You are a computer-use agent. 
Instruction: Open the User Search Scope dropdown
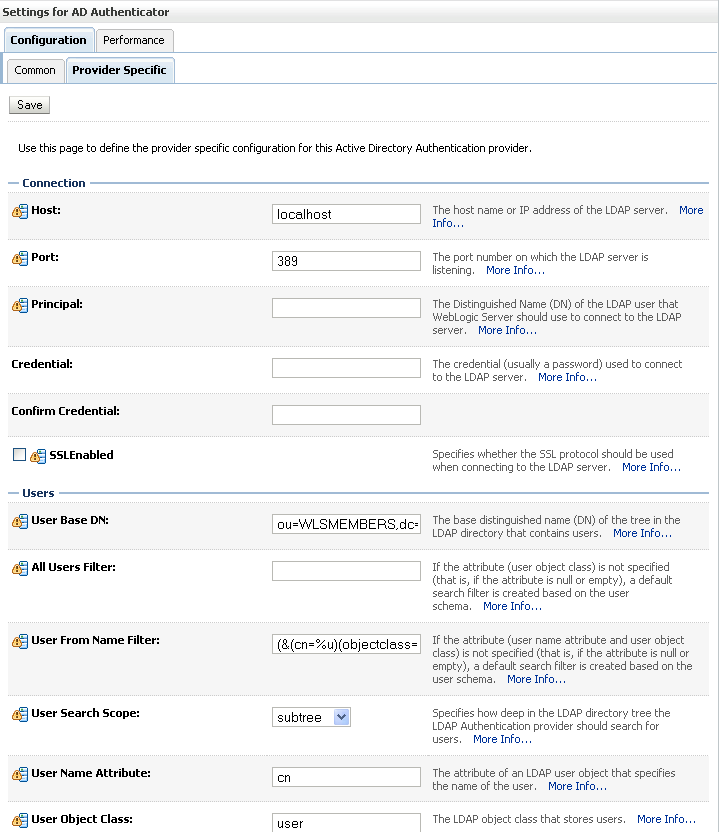311,717
